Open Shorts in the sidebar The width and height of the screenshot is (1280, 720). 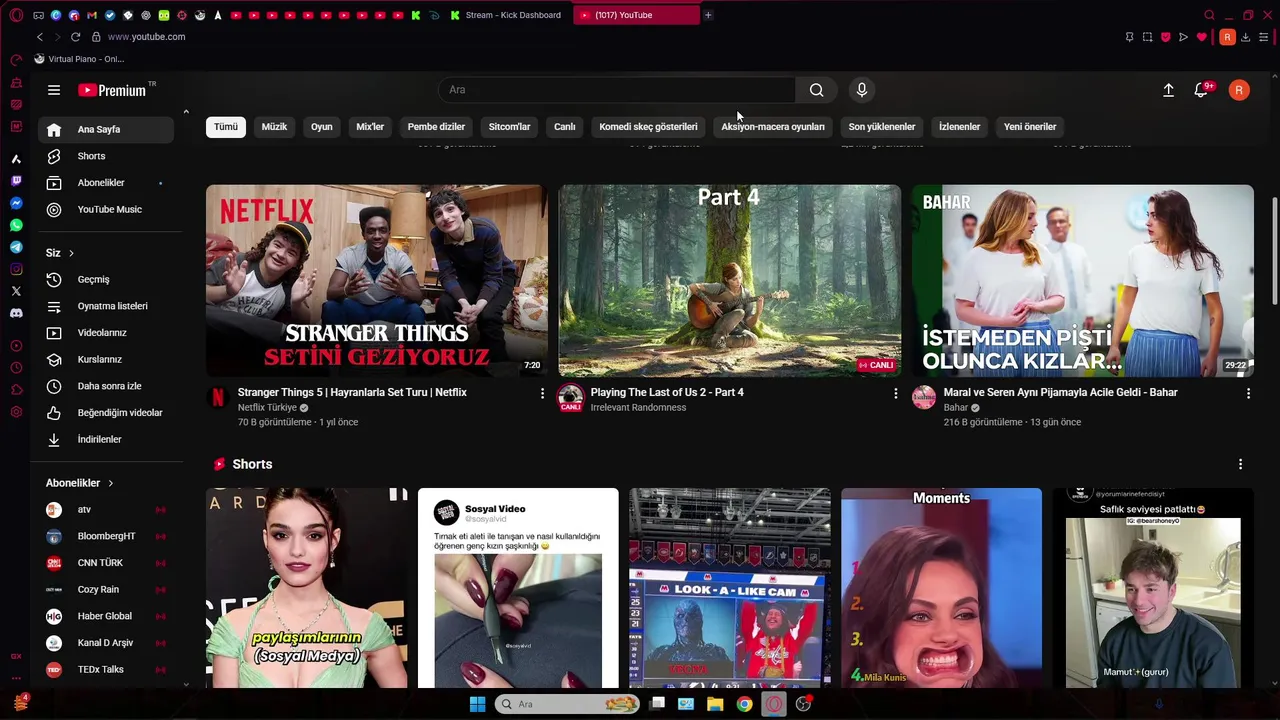pyautogui.click(x=106, y=156)
